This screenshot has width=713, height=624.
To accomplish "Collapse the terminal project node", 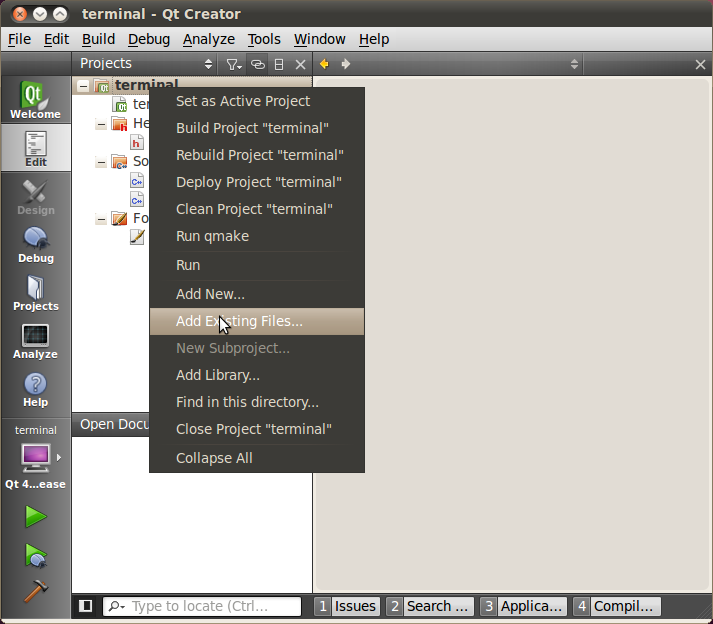I will coord(83,86).
